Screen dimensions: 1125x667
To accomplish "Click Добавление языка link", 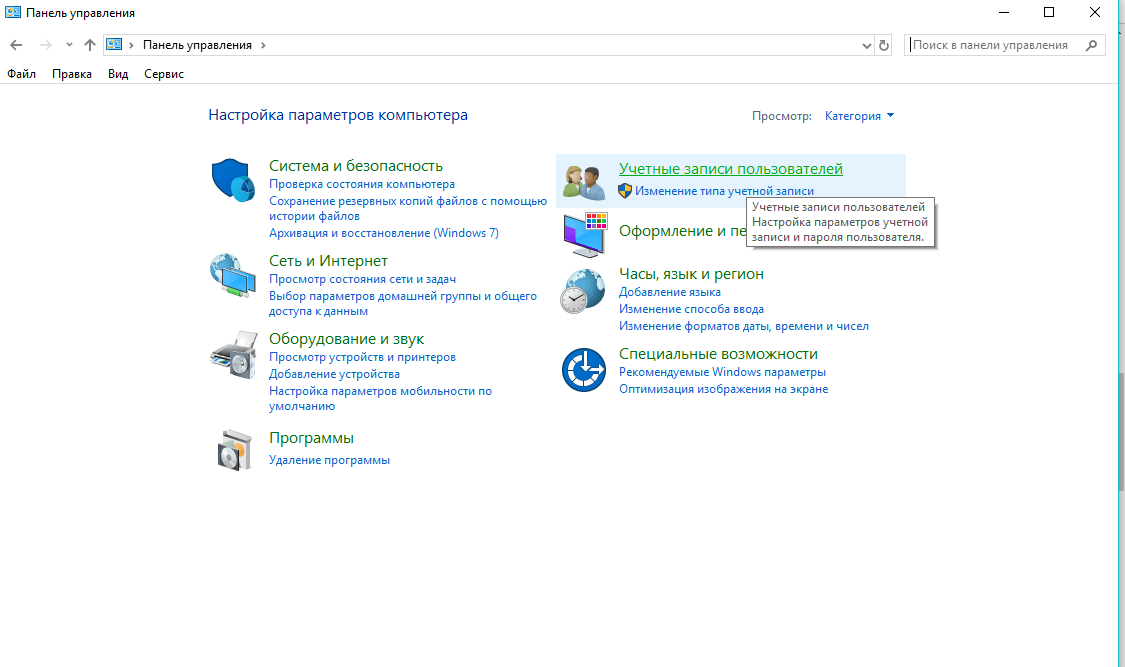I will 669,293.
